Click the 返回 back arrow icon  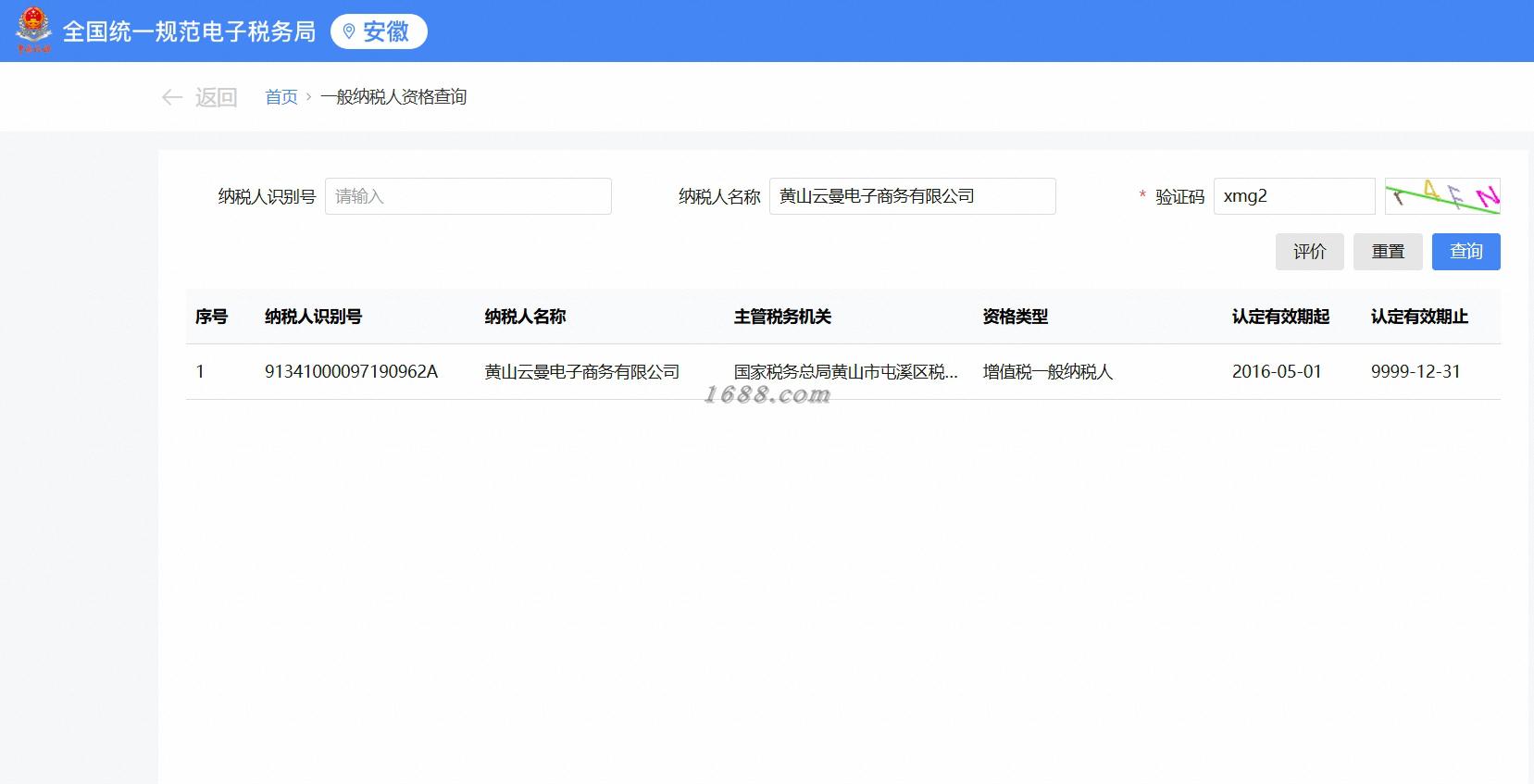(171, 97)
